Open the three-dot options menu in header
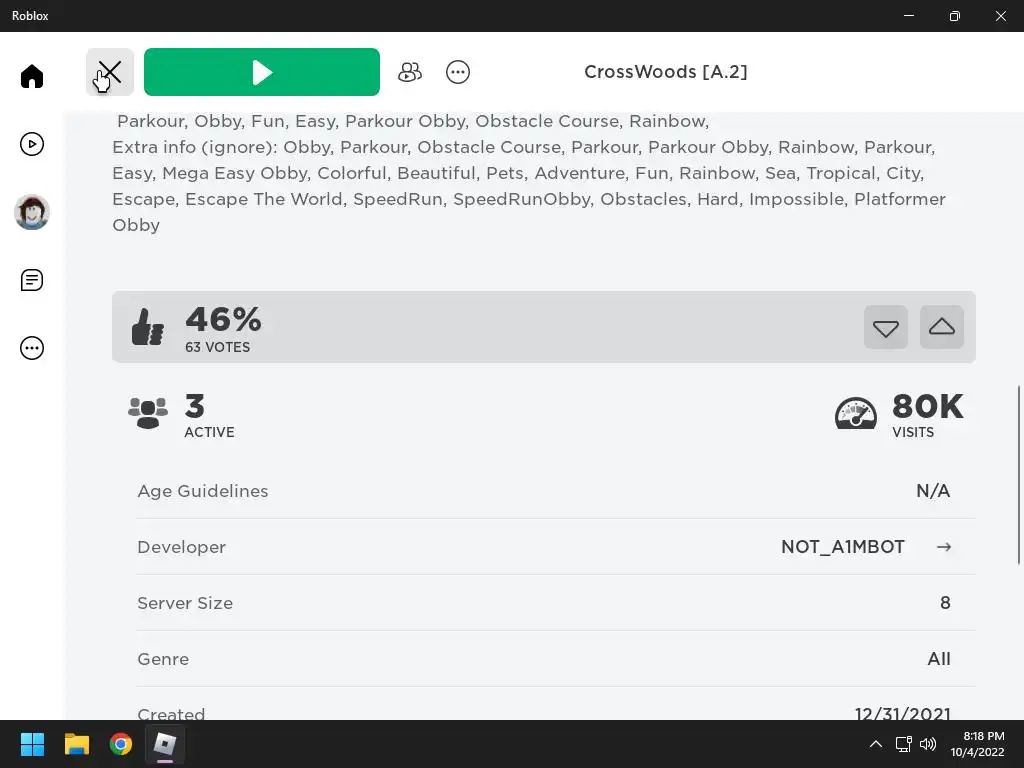This screenshot has height=768, width=1024. coord(458,72)
